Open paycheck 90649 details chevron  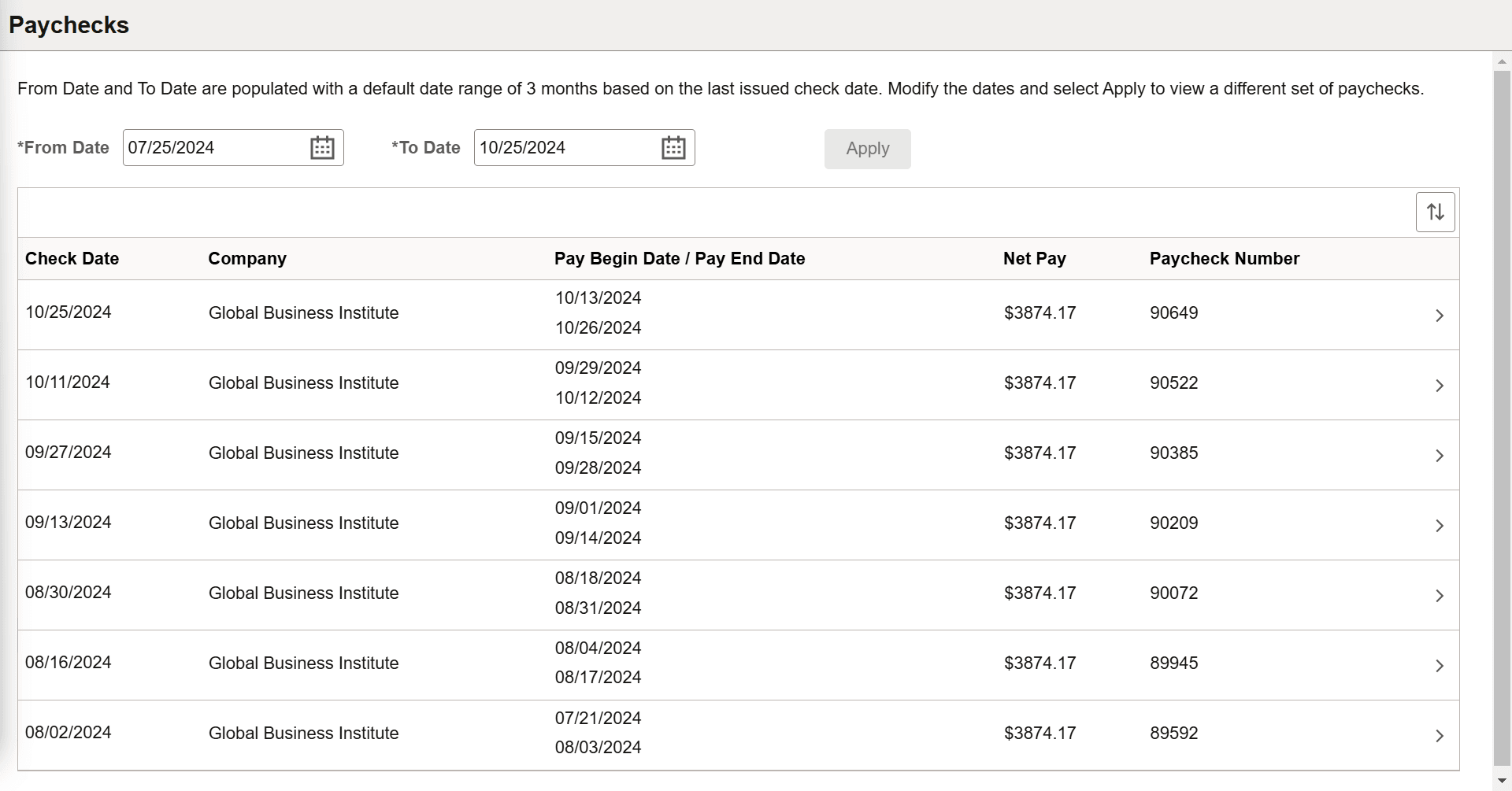[1439, 316]
